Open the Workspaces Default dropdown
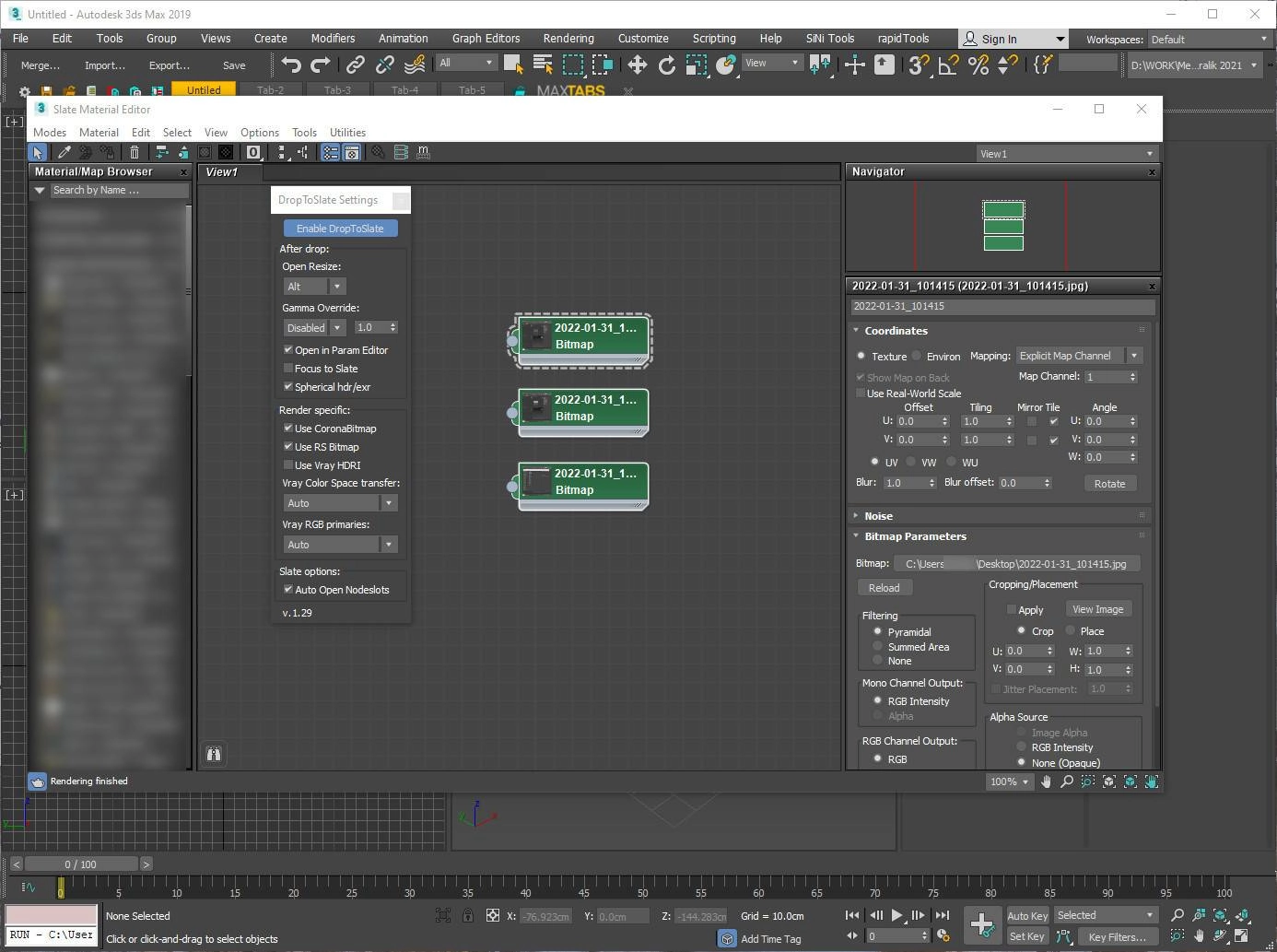1277x952 pixels. coord(1209,39)
